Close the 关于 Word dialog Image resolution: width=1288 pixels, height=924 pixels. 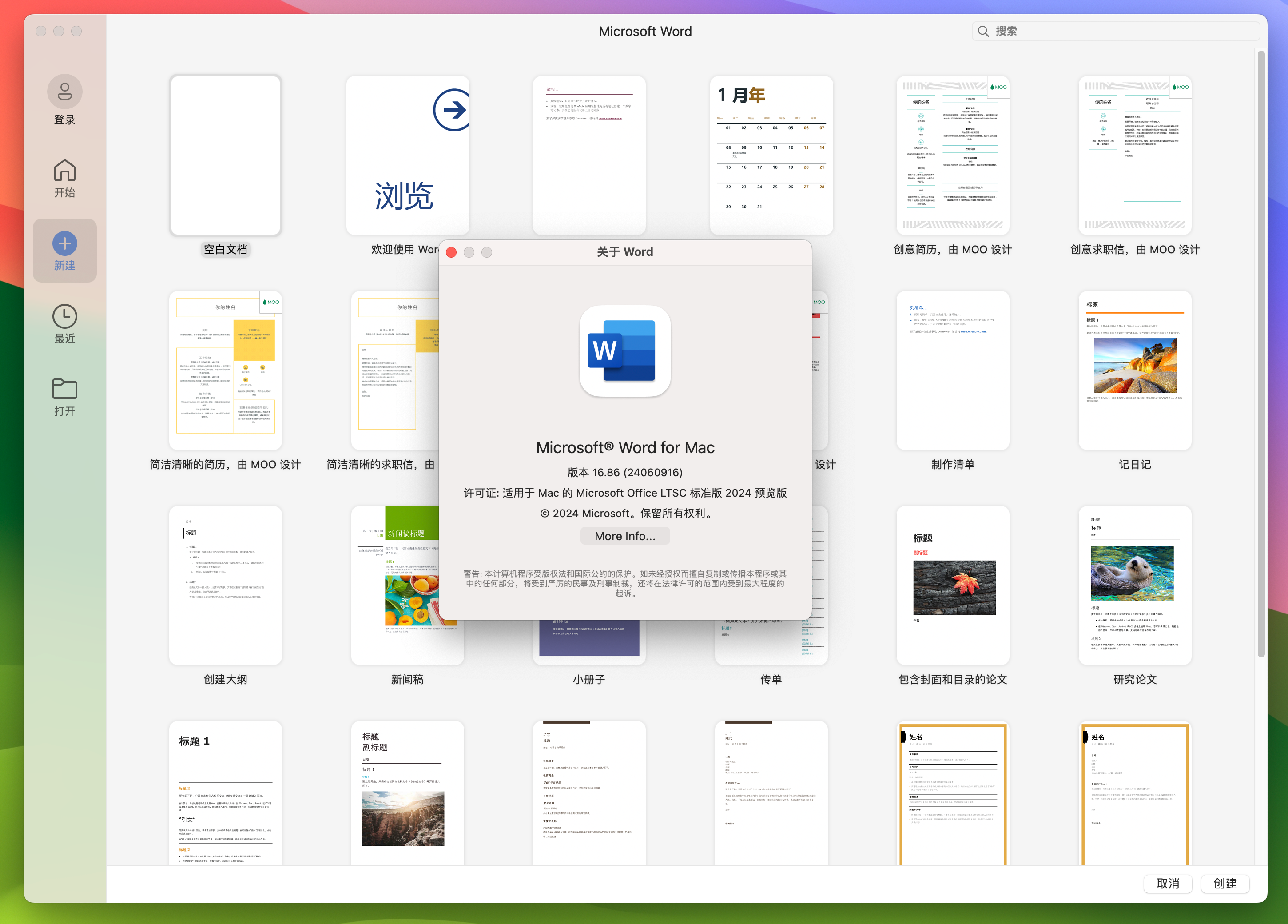point(452,252)
